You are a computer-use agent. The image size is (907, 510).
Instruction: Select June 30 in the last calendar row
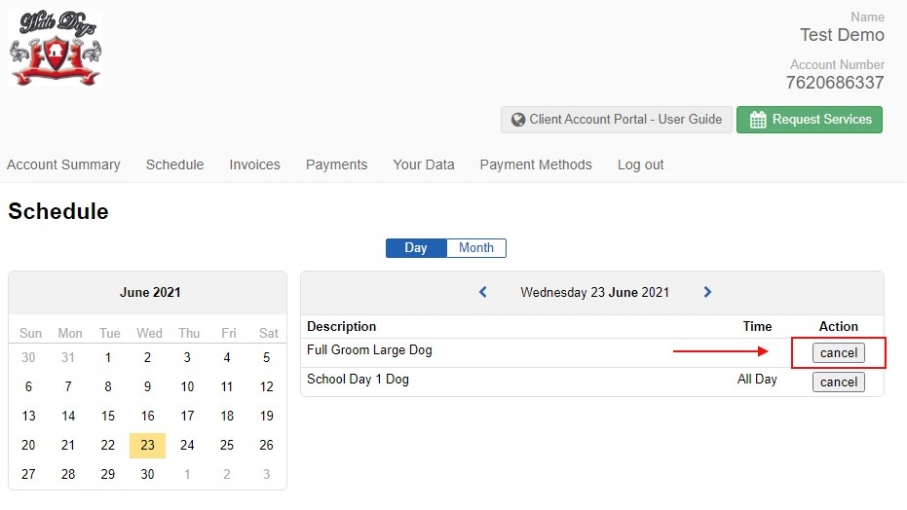click(148, 474)
